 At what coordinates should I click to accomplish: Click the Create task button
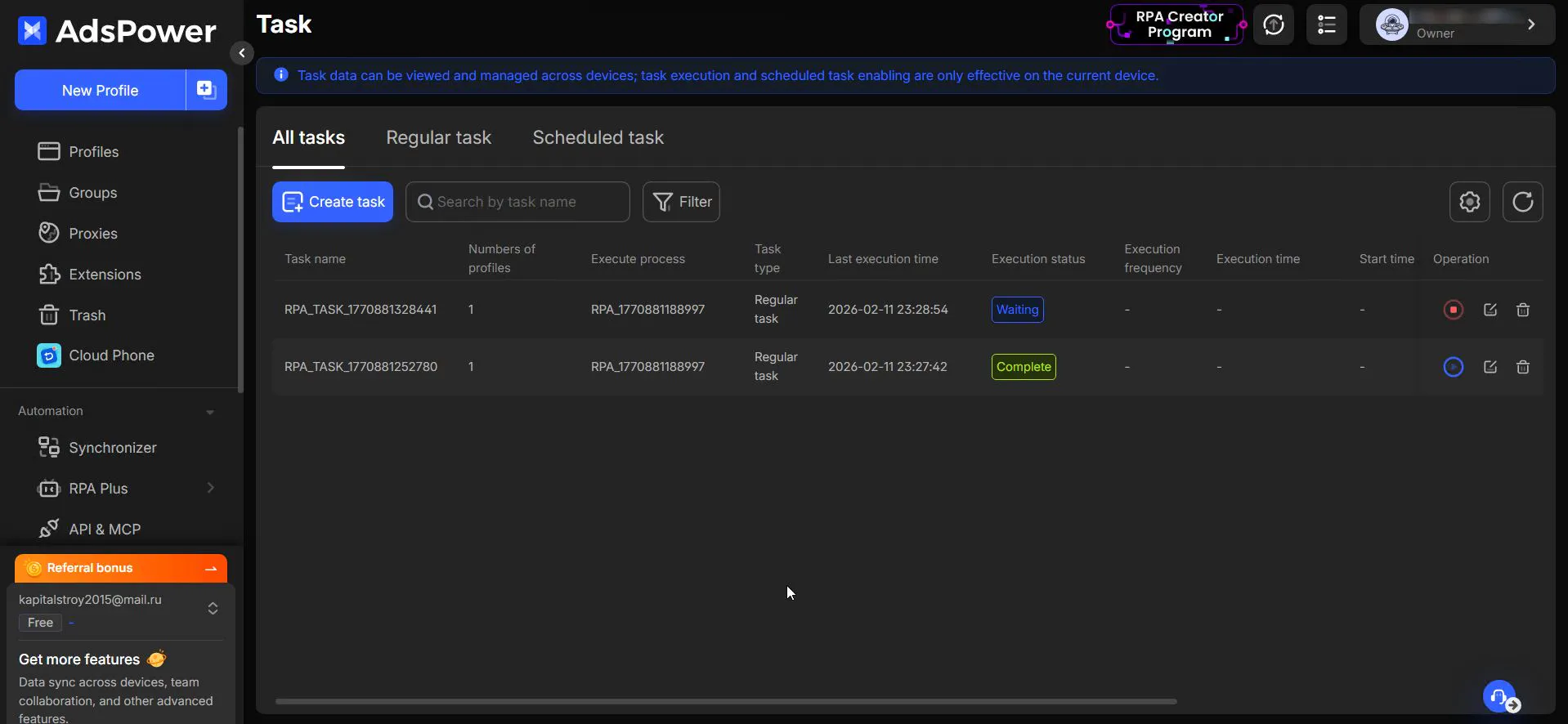[333, 202]
